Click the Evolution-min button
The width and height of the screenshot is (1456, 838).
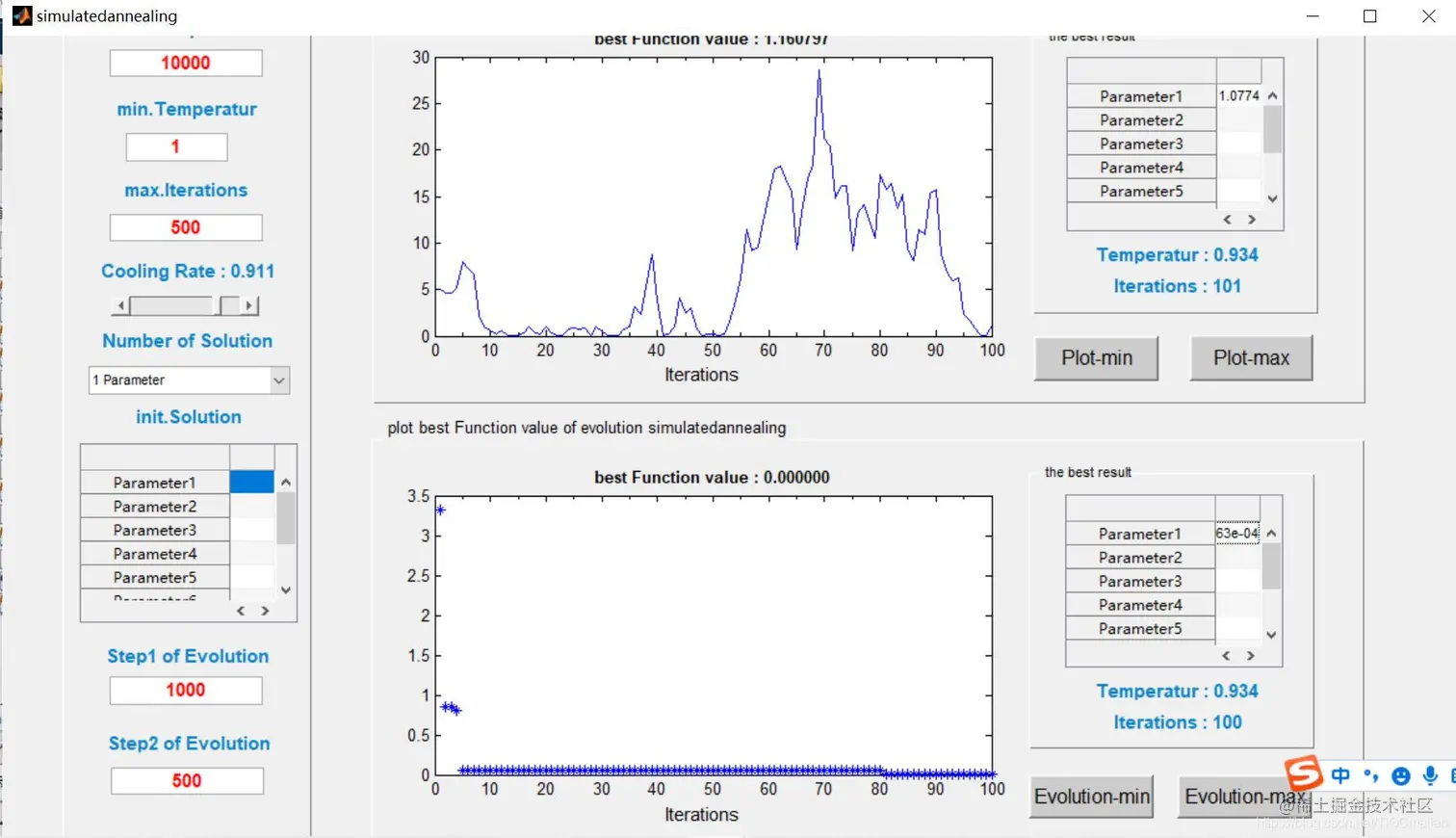click(x=1092, y=797)
